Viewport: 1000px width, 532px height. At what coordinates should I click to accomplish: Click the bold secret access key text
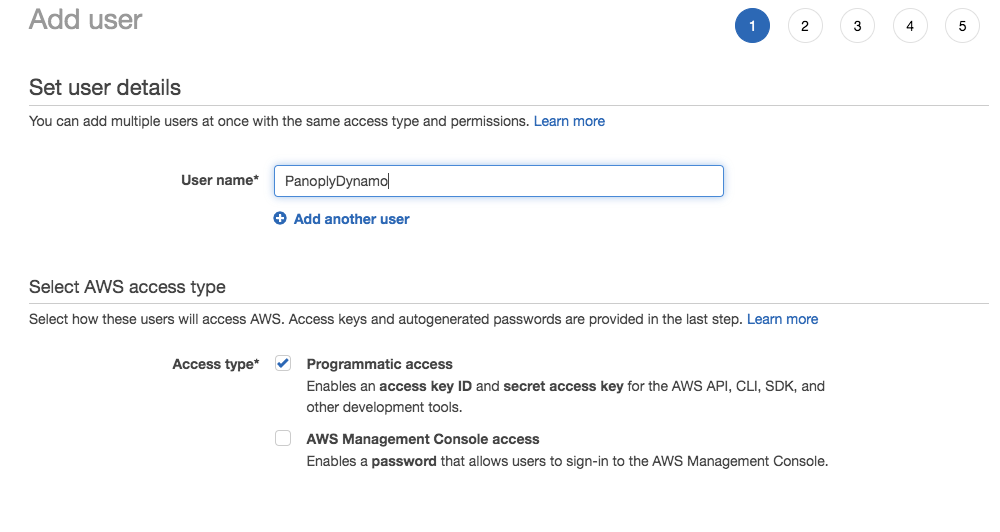[563, 386]
